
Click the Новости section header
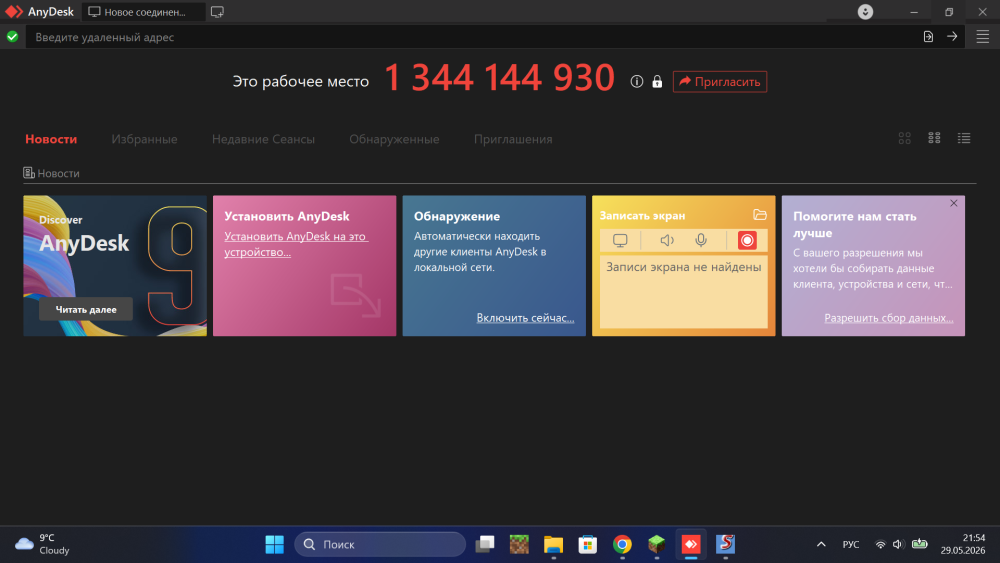pos(52,173)
